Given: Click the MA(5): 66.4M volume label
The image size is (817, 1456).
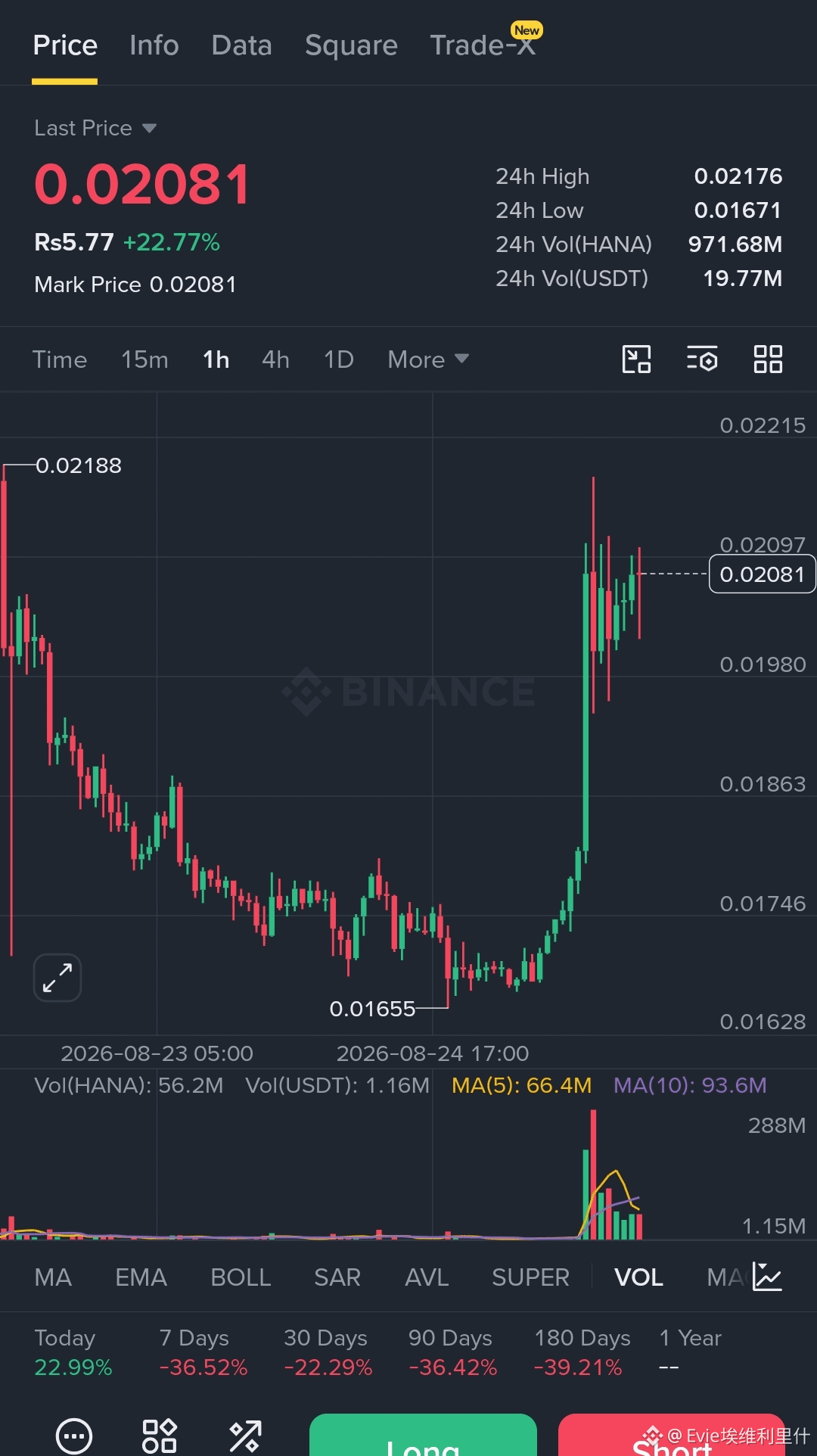Looking at the screenshot, I should [521, 1085].
